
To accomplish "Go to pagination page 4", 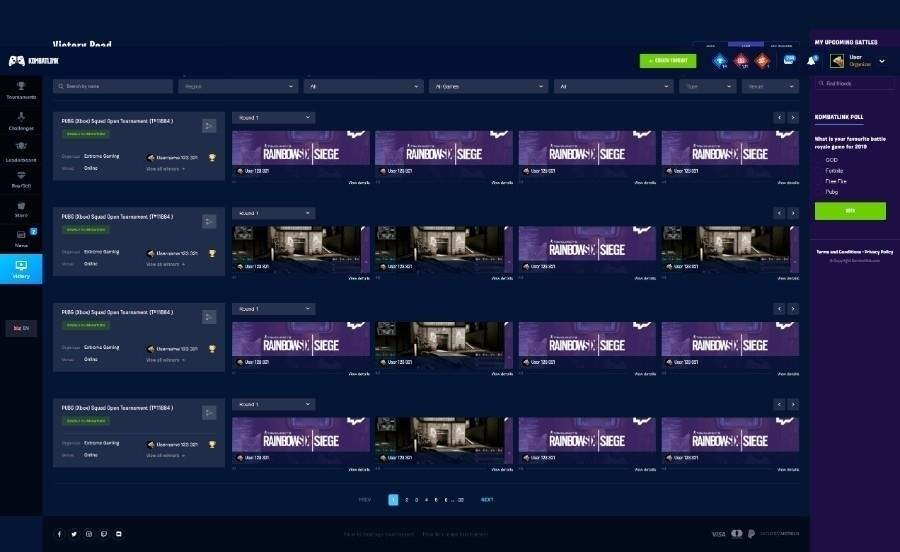I will click(426, 500).
